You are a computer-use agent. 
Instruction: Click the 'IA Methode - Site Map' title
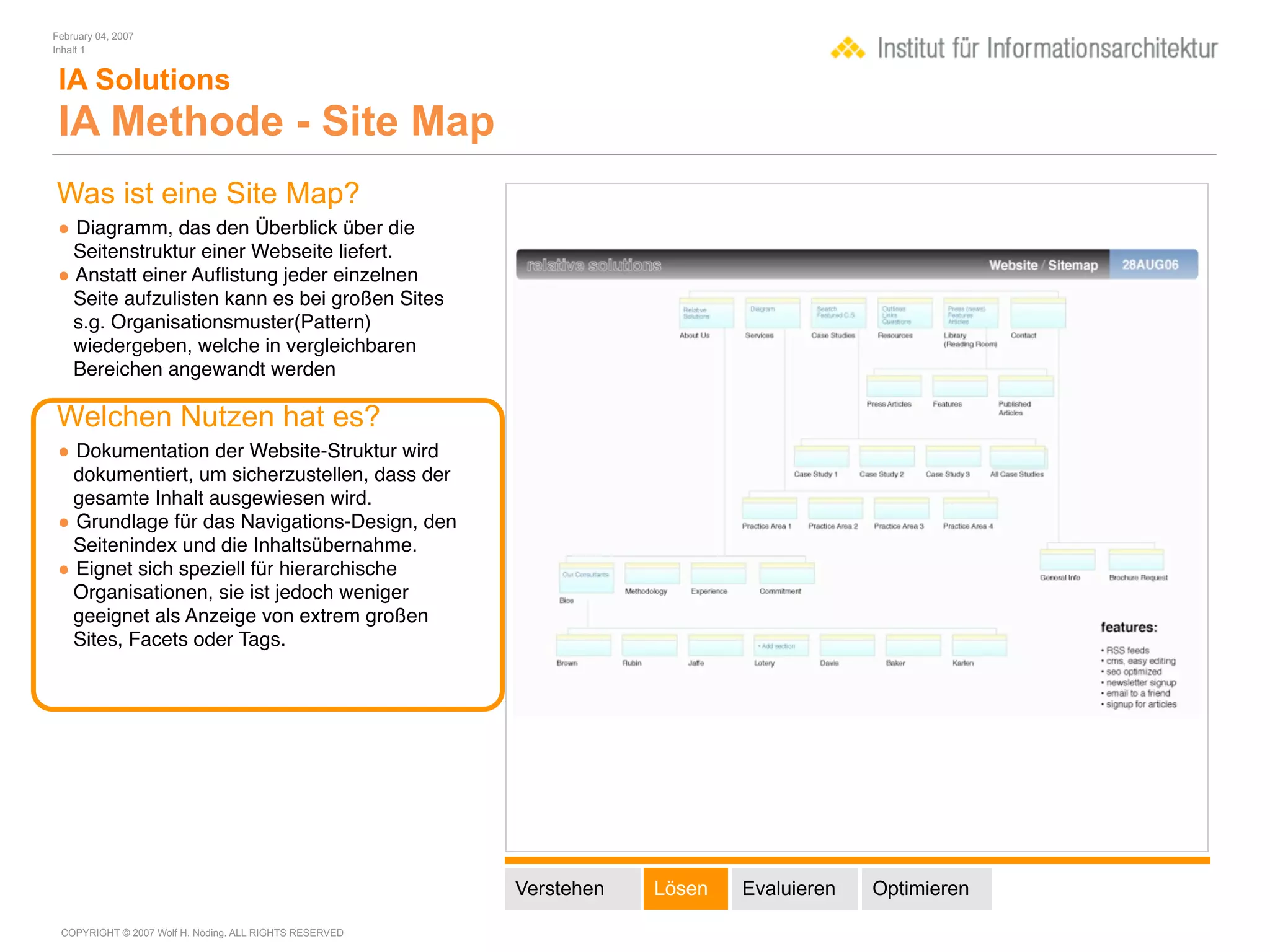click(276, 121)
